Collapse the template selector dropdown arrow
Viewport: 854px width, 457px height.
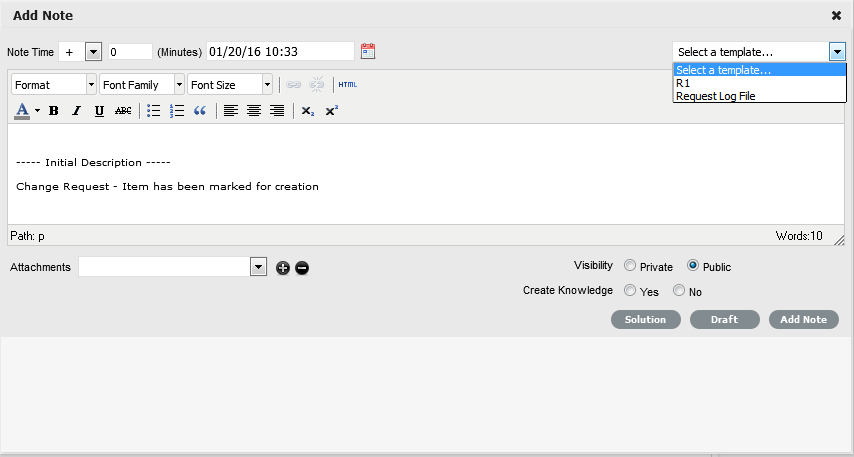pyautogui.click(x=837, y=53)
